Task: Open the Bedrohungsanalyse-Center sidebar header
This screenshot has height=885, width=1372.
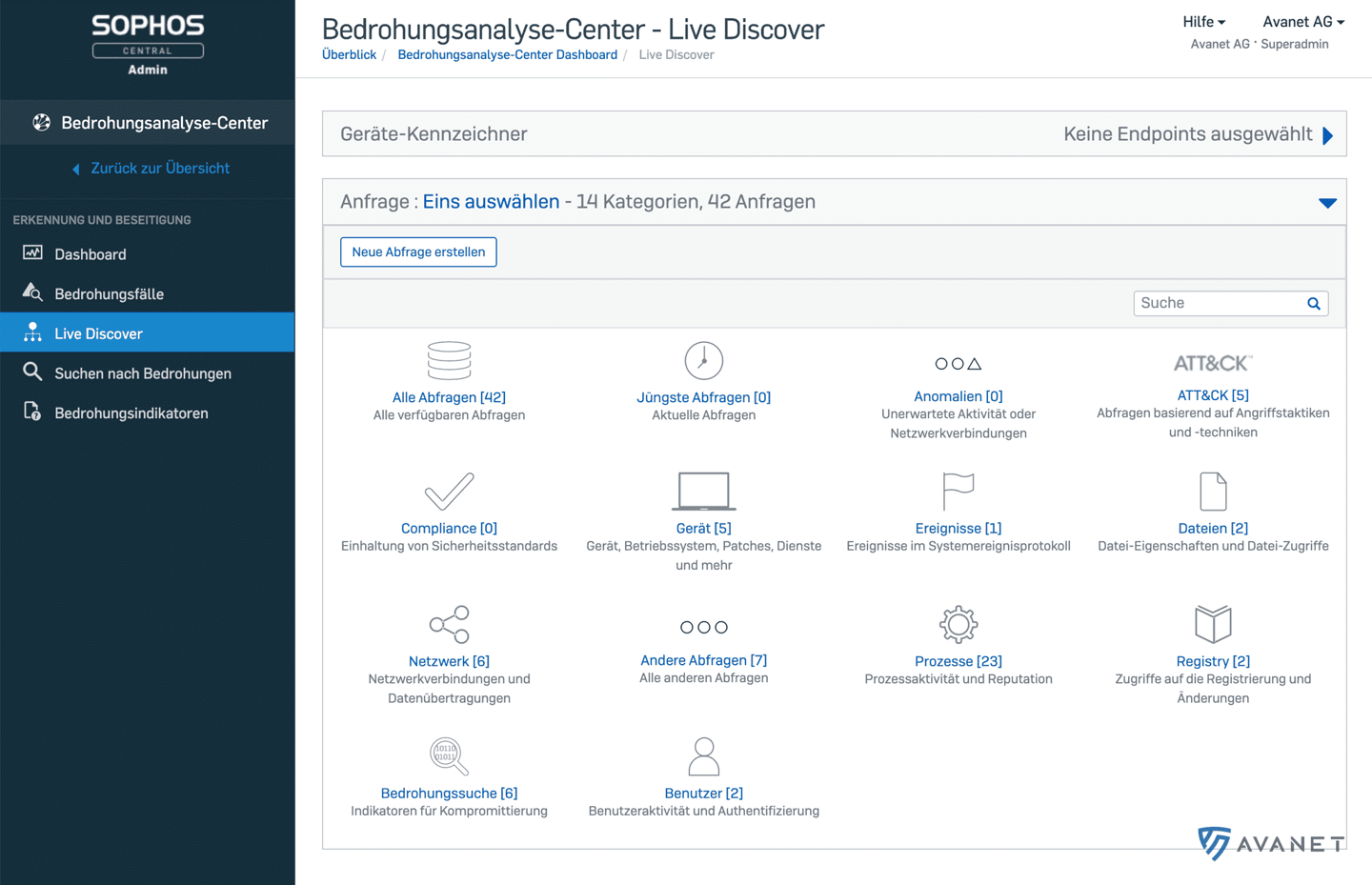Action: 148,122
